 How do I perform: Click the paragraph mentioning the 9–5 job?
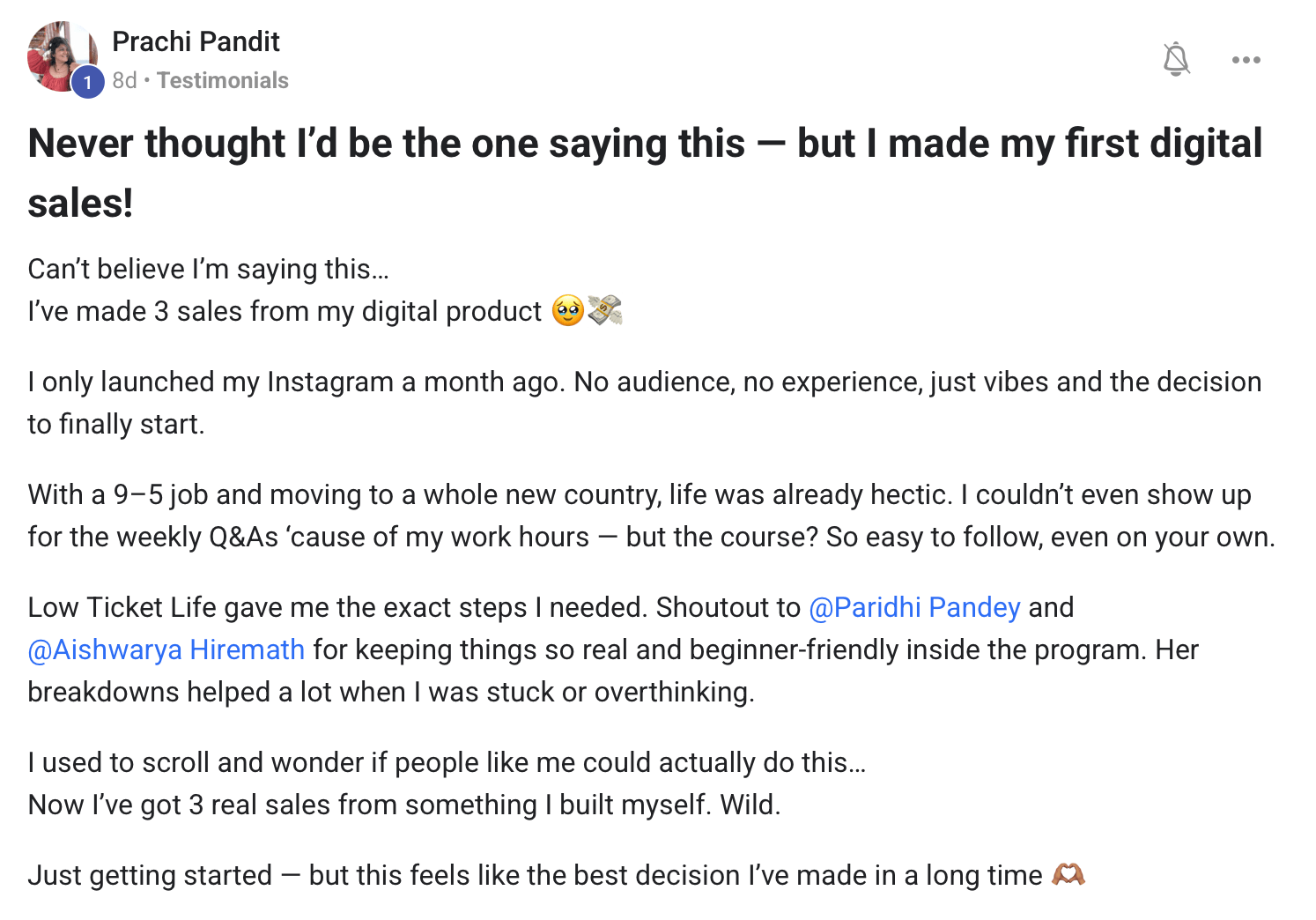pyautogui.click(x=650, y=516)
